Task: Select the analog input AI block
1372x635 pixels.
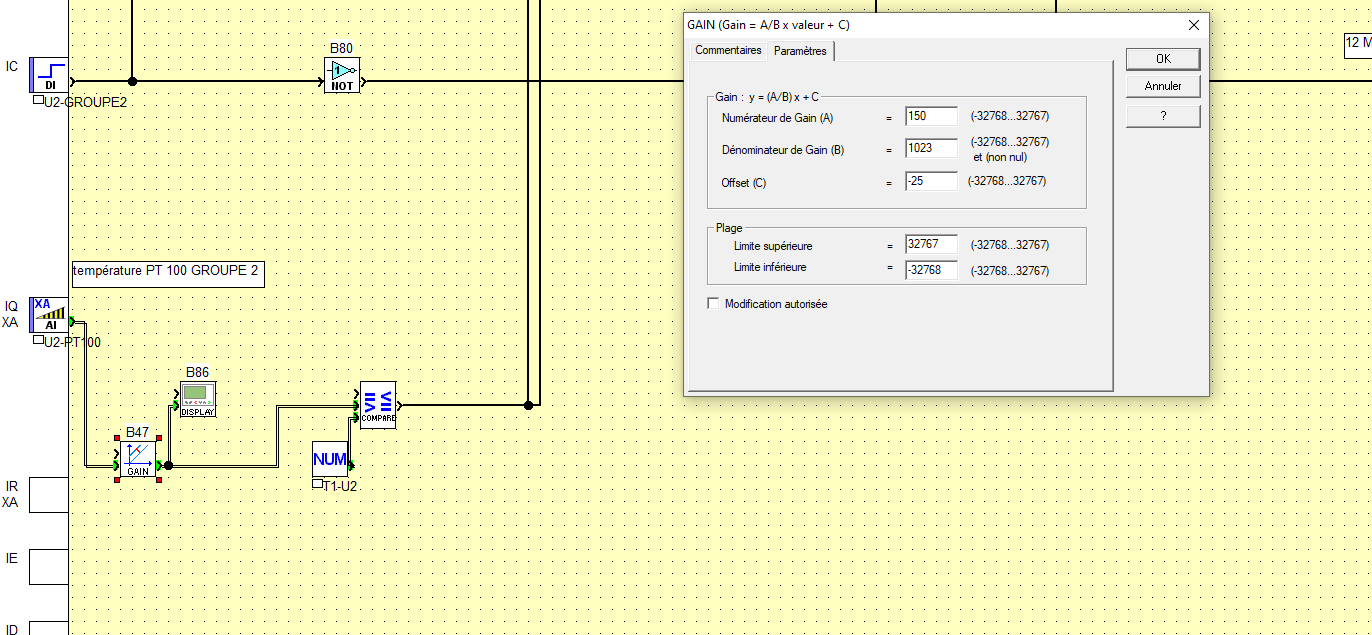Action: point(49,314)
